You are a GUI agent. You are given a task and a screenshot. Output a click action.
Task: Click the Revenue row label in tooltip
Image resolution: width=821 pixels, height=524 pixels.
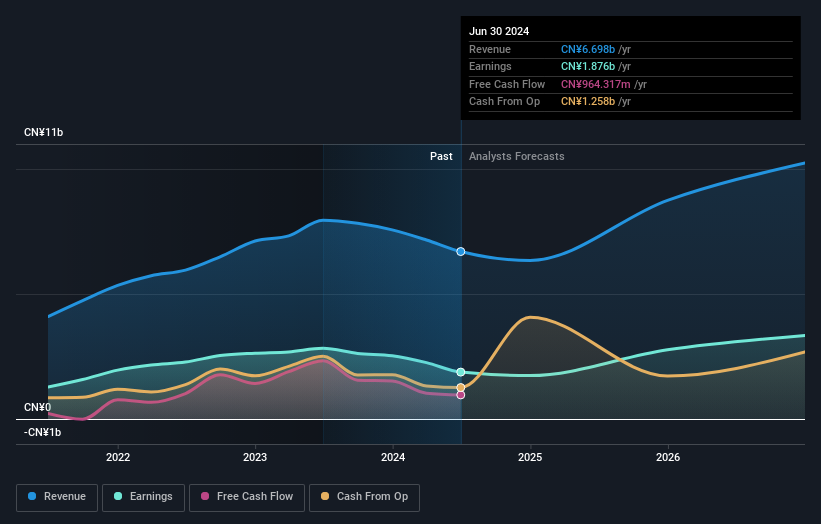tap(490, 49)
